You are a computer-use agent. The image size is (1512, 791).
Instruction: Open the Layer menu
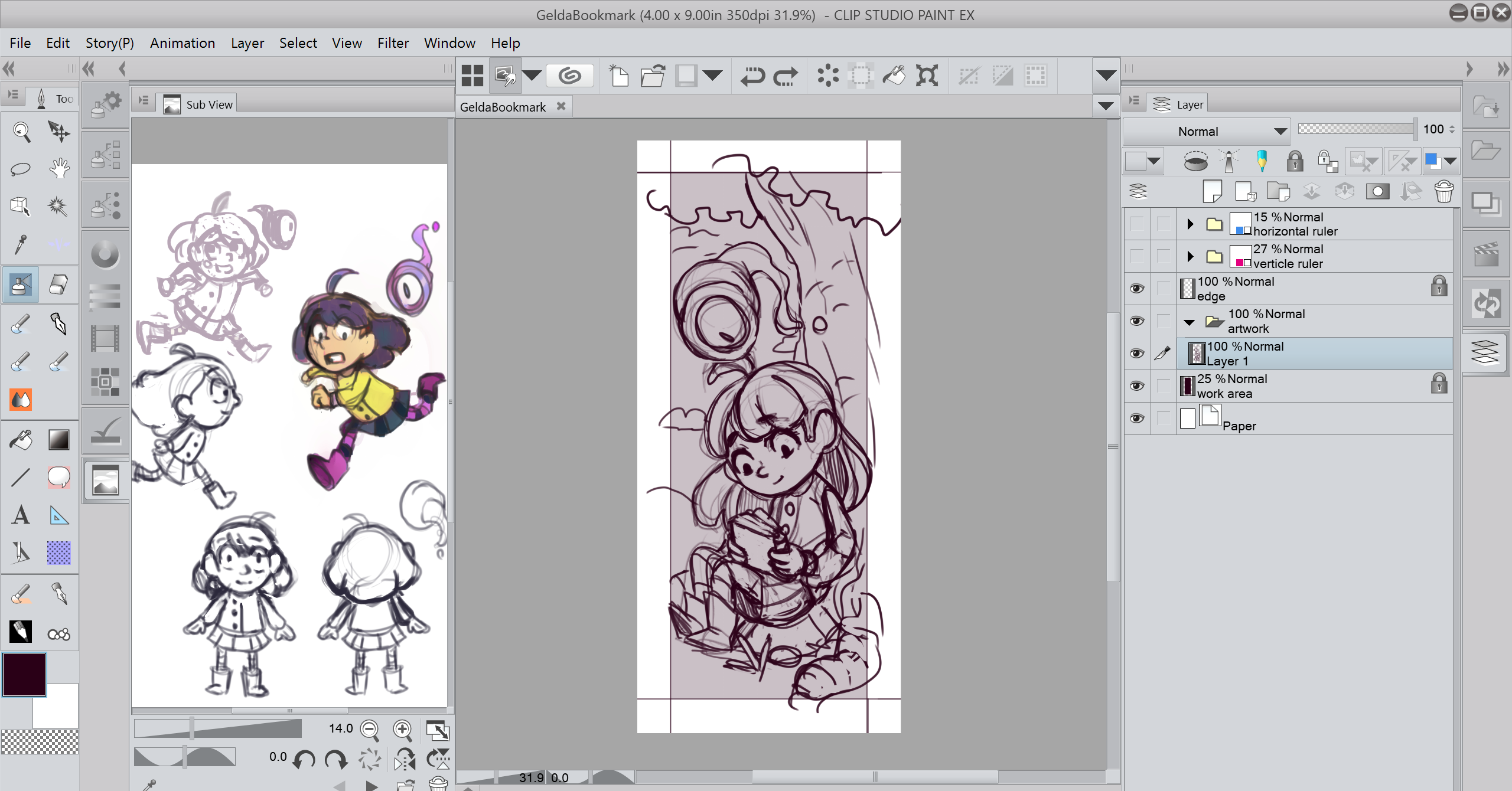point(247,43)
